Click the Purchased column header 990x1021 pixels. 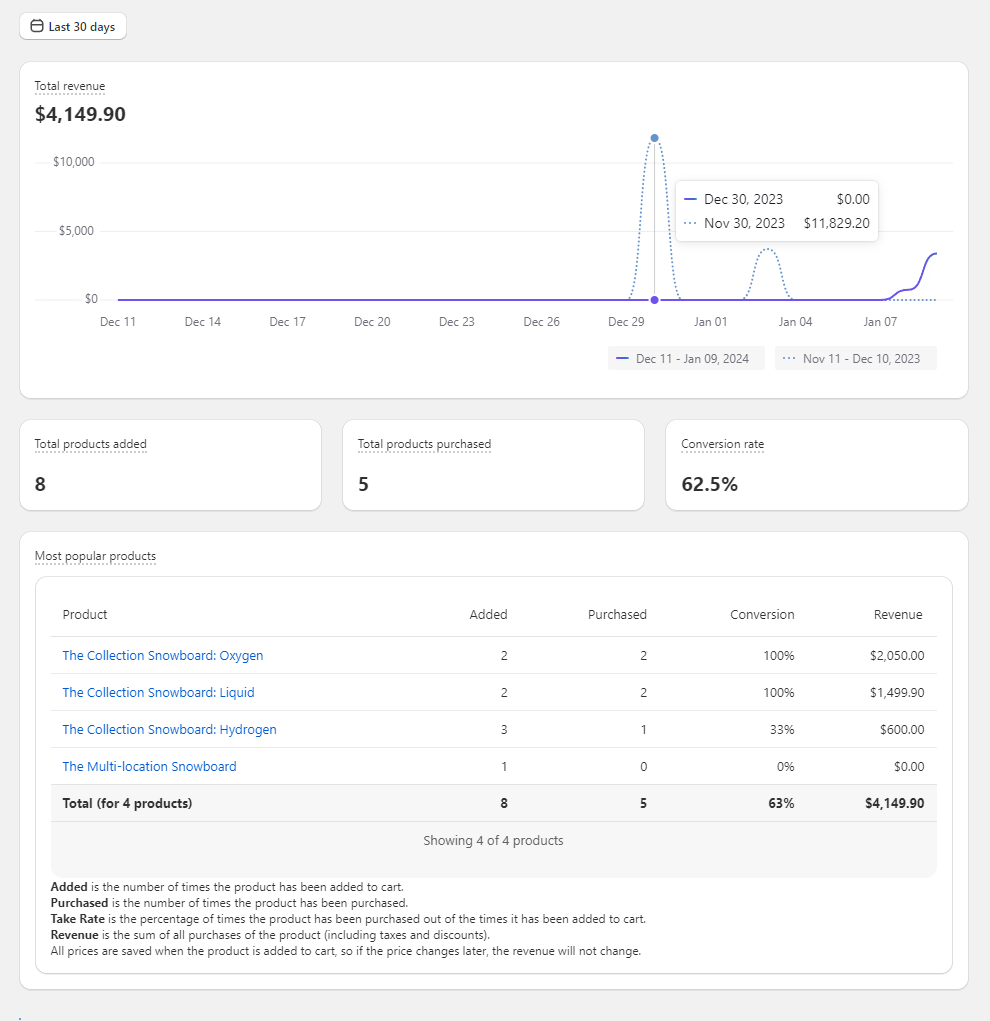[x=617, y=615]
